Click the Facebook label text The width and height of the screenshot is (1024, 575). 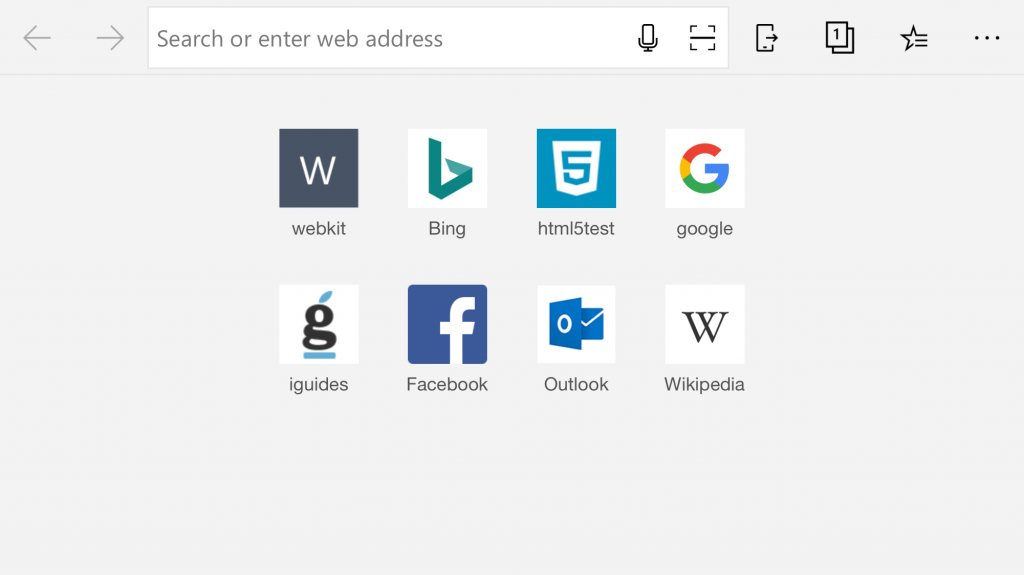click(x=447, y=384)
